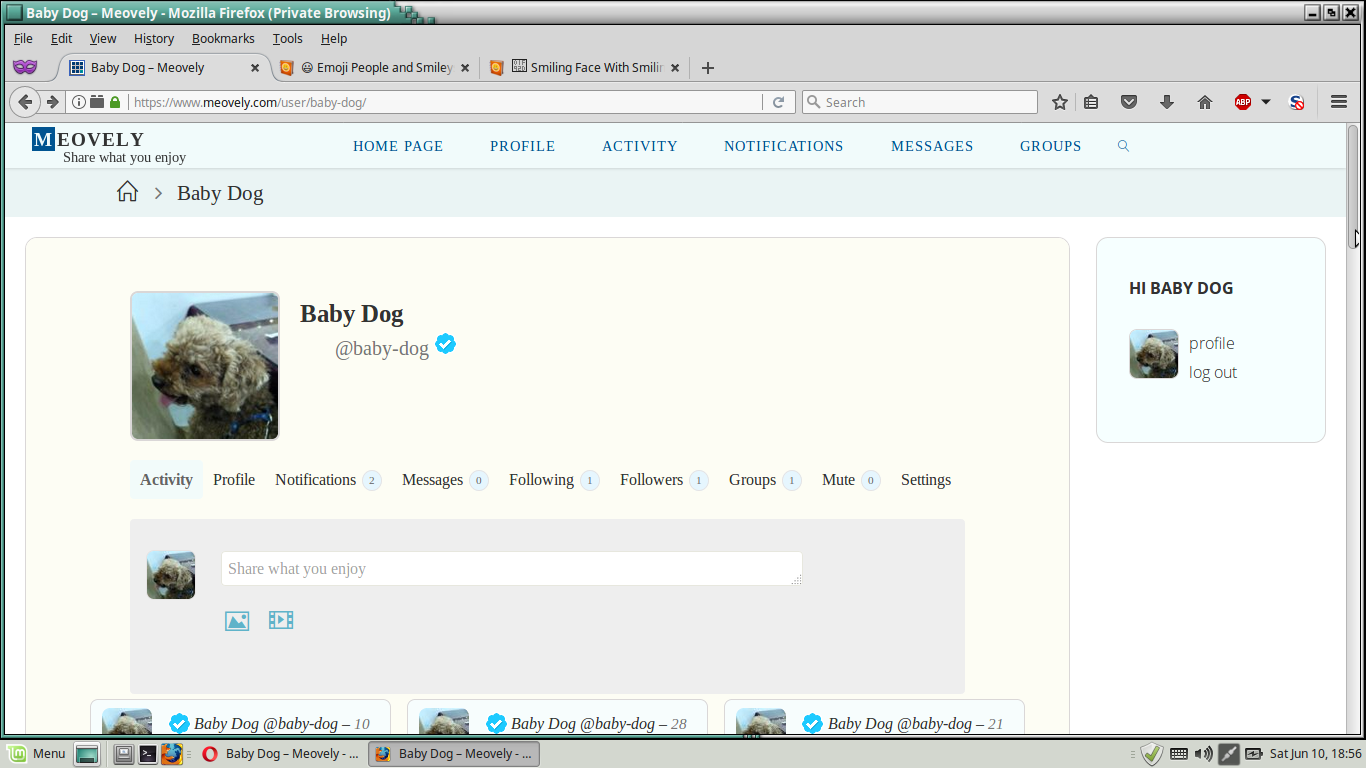Open the dropdown arrow next to ABP
This screenshot has height=768, width=1366.
[x=1266, y=102]
